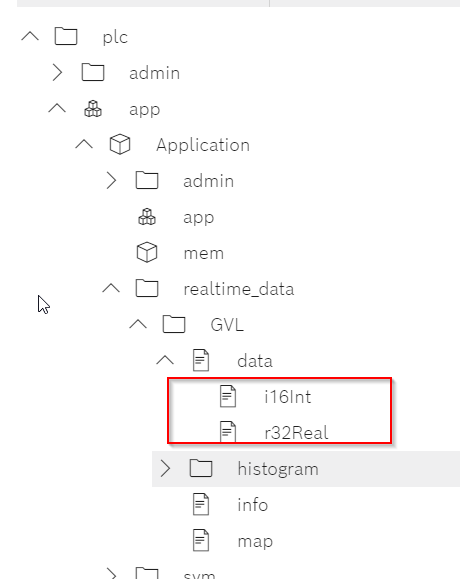
Task: Click the cube icon beside mem
Action: click(147, 253)
